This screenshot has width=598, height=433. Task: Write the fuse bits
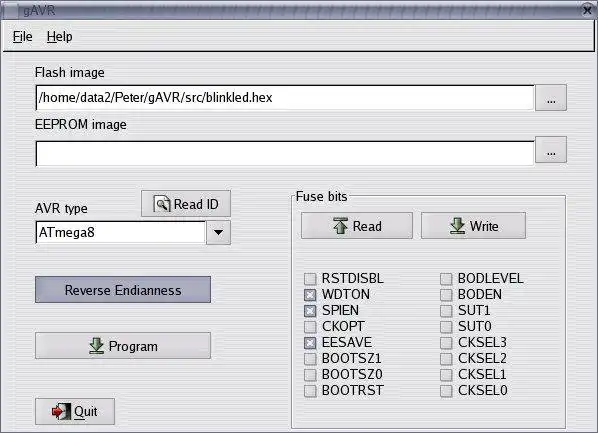[x=473, y=226]
